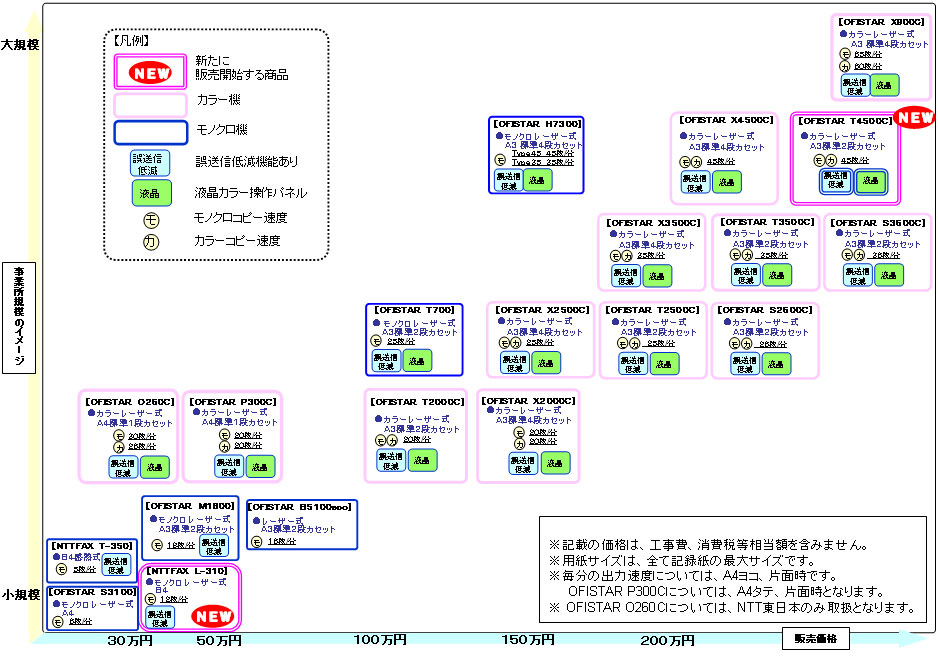Viewport: 938px width, 656px height.
Task: Click the legend's 誤送信低減 sample badge
Action: (150, 163)
